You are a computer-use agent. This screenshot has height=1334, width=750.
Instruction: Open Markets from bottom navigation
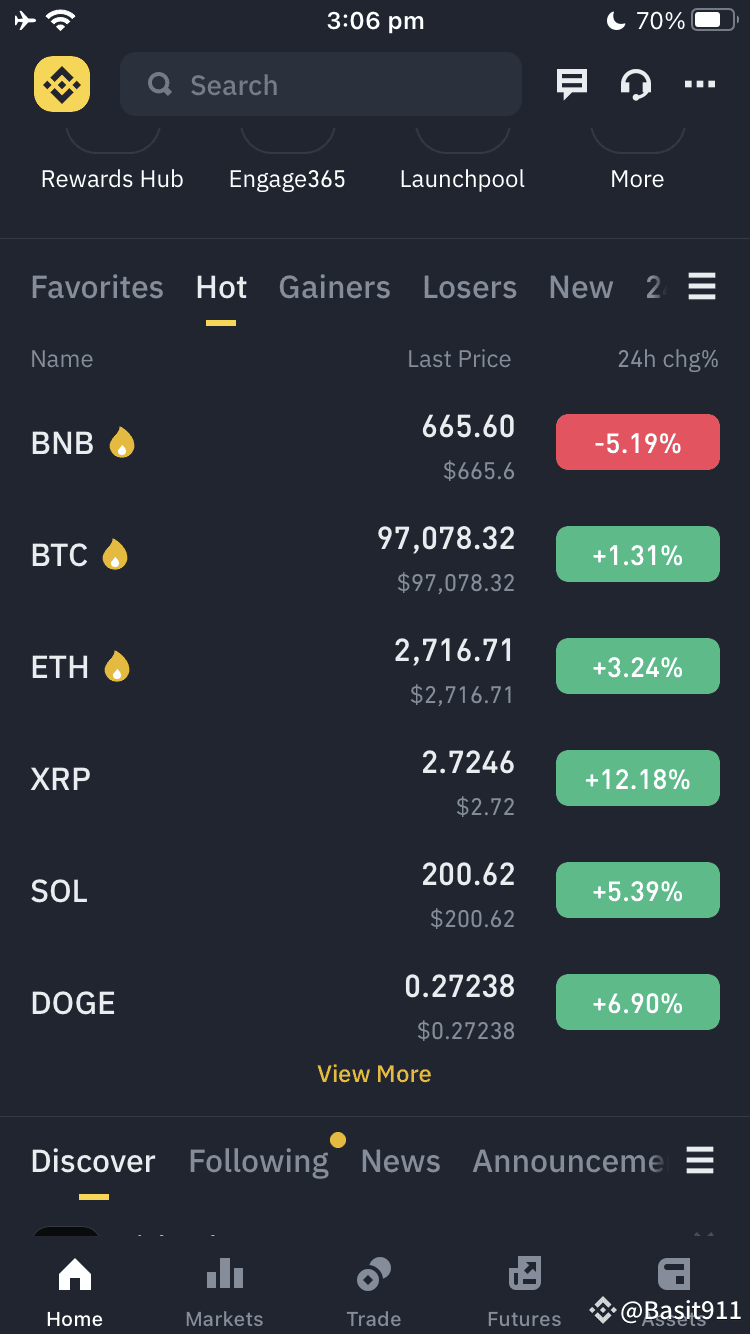[225, 1292]
